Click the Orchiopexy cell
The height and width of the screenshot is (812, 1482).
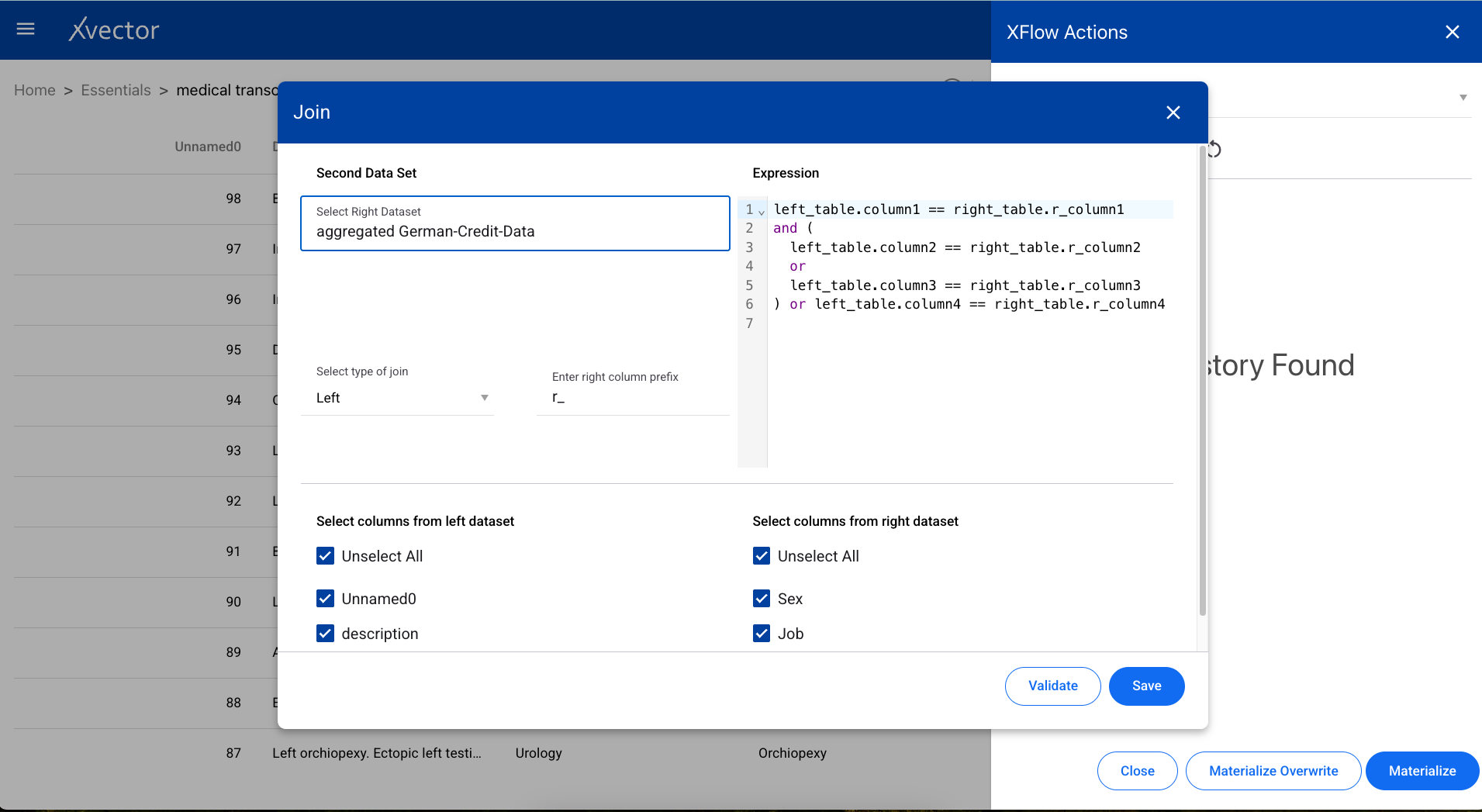(x=792, y=753)
